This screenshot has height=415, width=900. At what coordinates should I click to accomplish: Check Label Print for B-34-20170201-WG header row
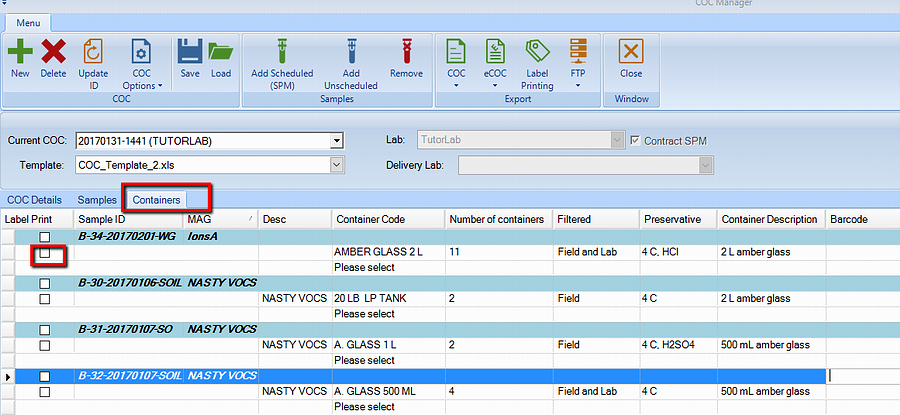click(44, 237)
